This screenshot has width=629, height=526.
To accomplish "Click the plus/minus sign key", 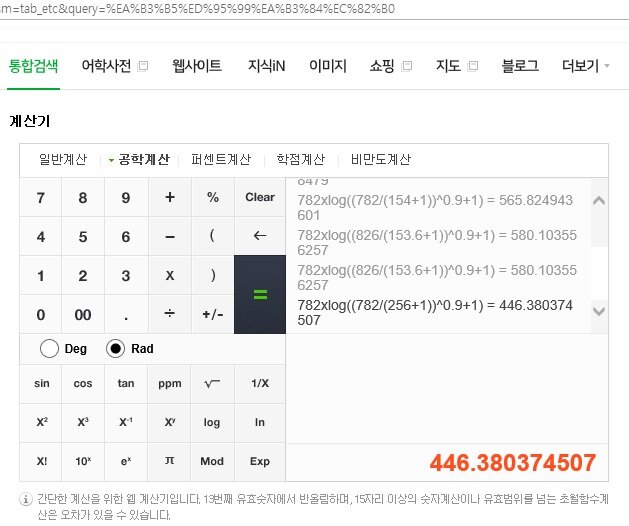I will tap(213, 314).
